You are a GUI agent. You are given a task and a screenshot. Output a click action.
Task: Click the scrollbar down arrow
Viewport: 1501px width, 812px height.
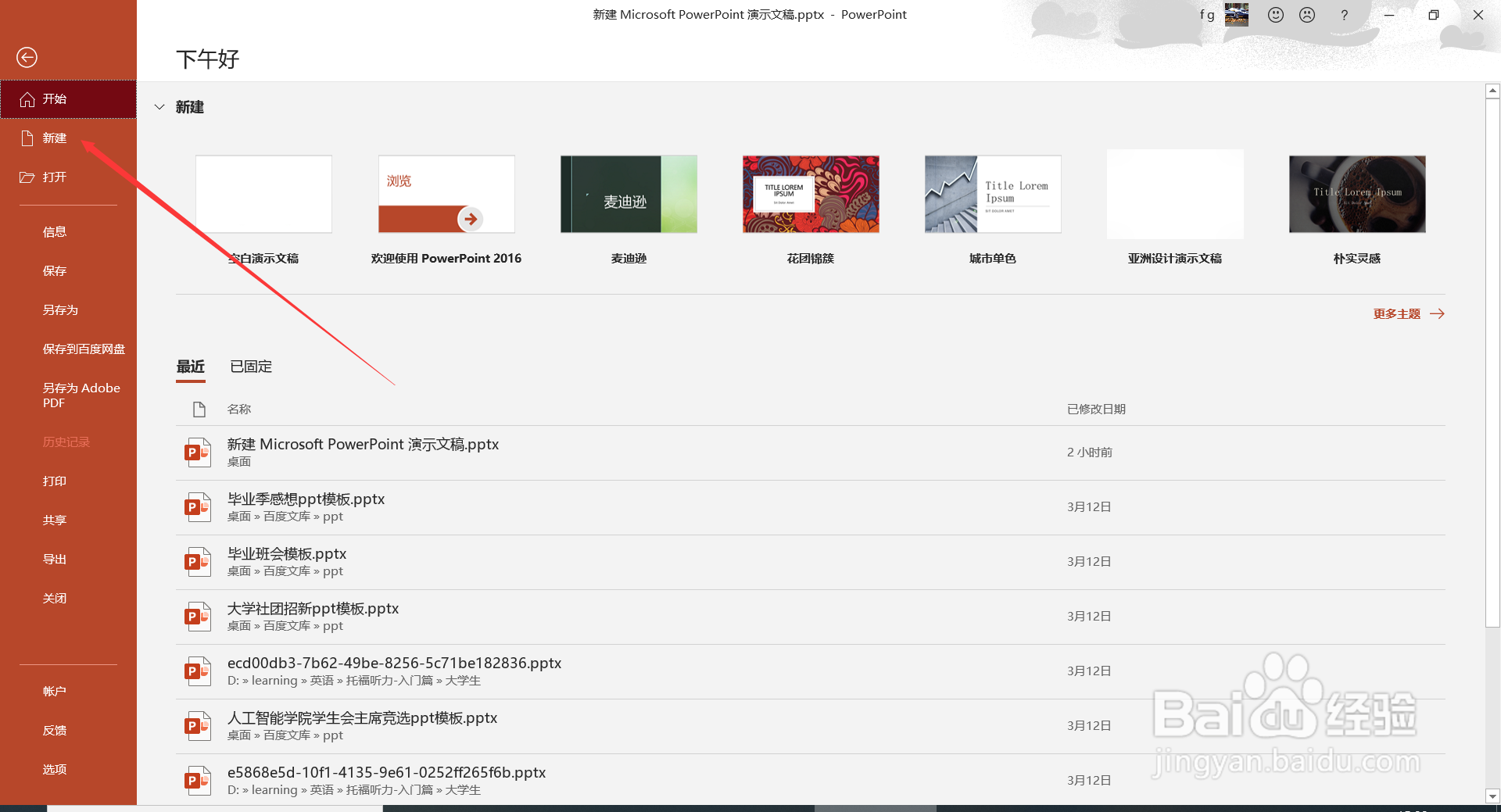[x=1492, y=796]
